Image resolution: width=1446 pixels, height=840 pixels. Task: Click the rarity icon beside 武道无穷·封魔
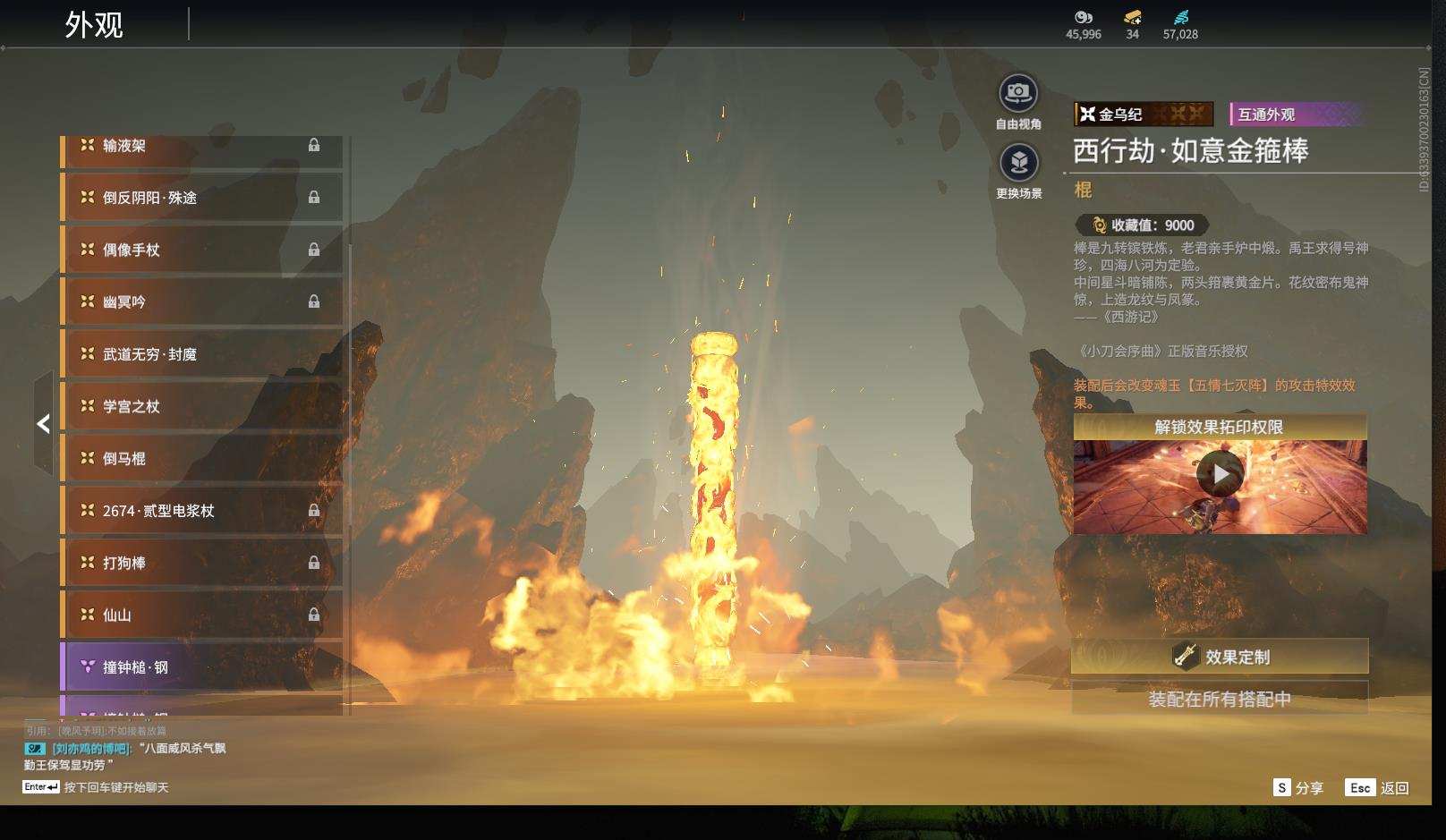pyautogui.click(x=88, y=353)
